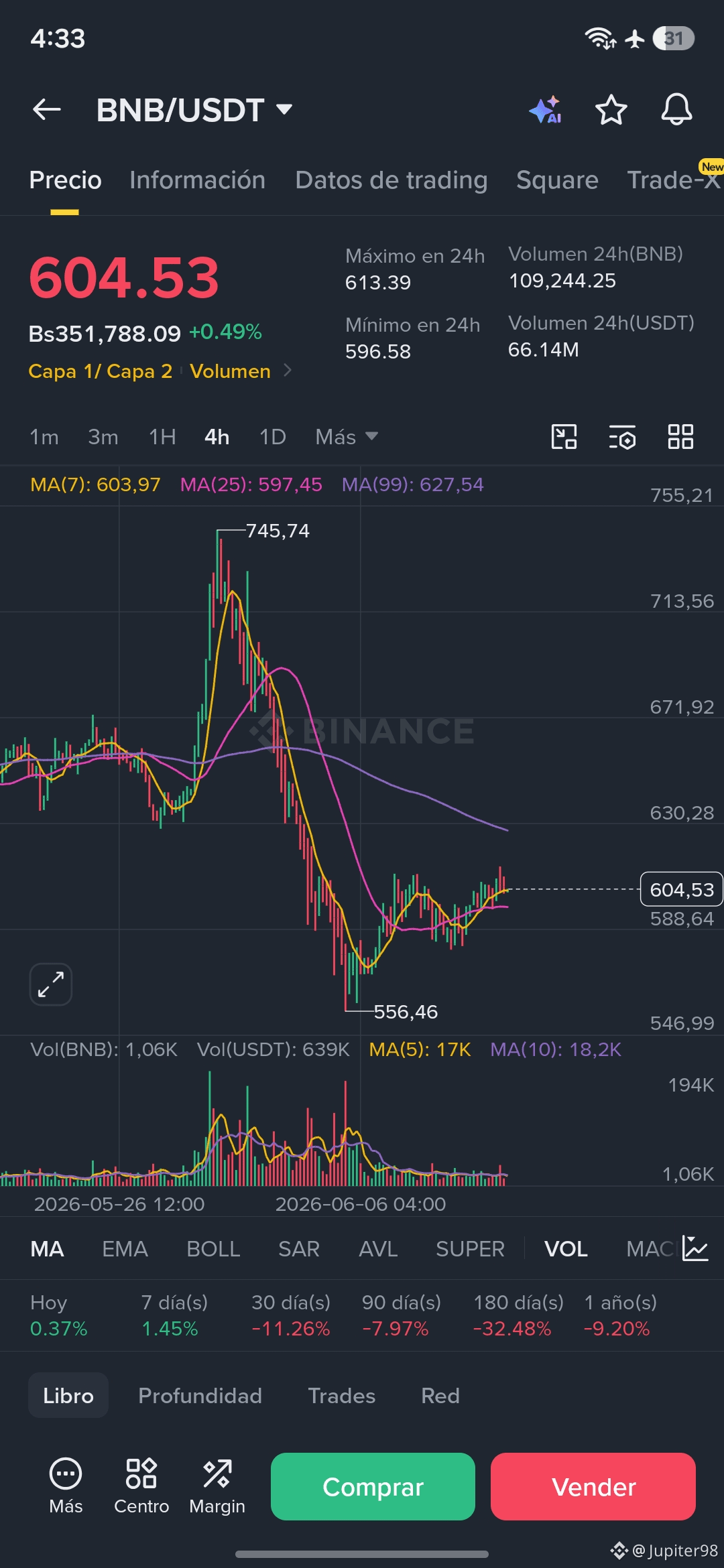The width and height of the screenshot is (724, 1568).
Task: Toggle the SUPER indicator
Action: click(x=470, y=1249)
